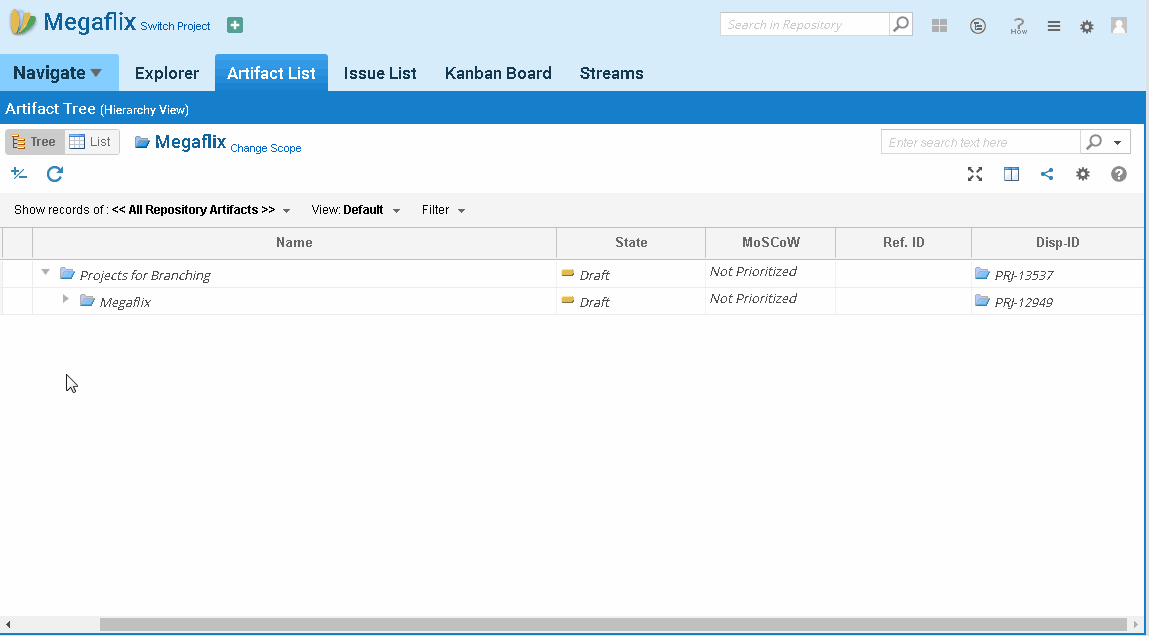1149x636 pixels.
Task: Select the Artifact List tab
Action: [271, 73]
